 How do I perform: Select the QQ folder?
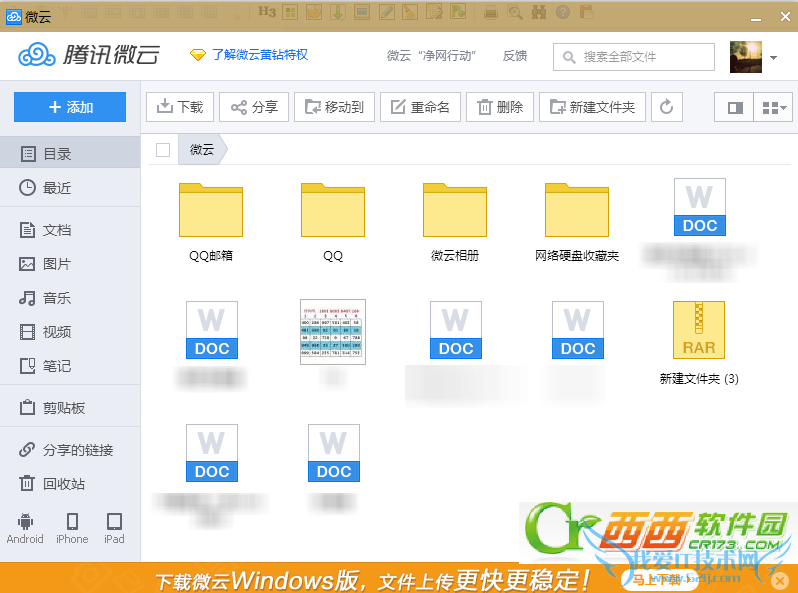pyautogui.click(x=333, y=222)
